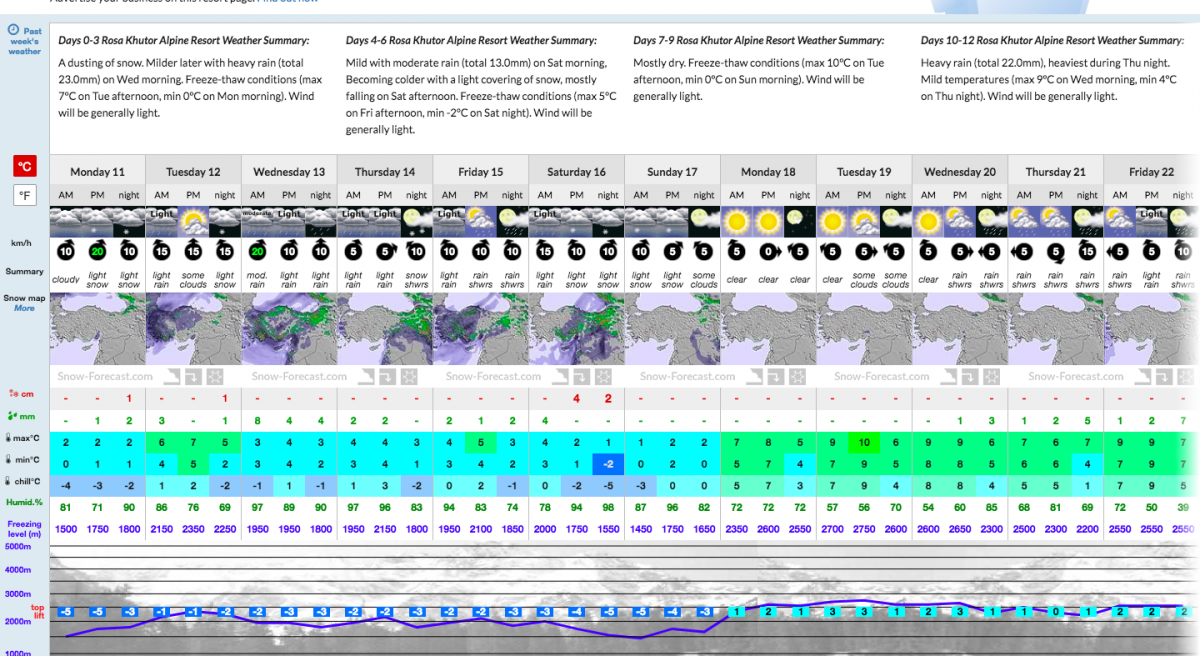Click Wednesday 13 AM wind speed 20 icon

click(258, 250)
